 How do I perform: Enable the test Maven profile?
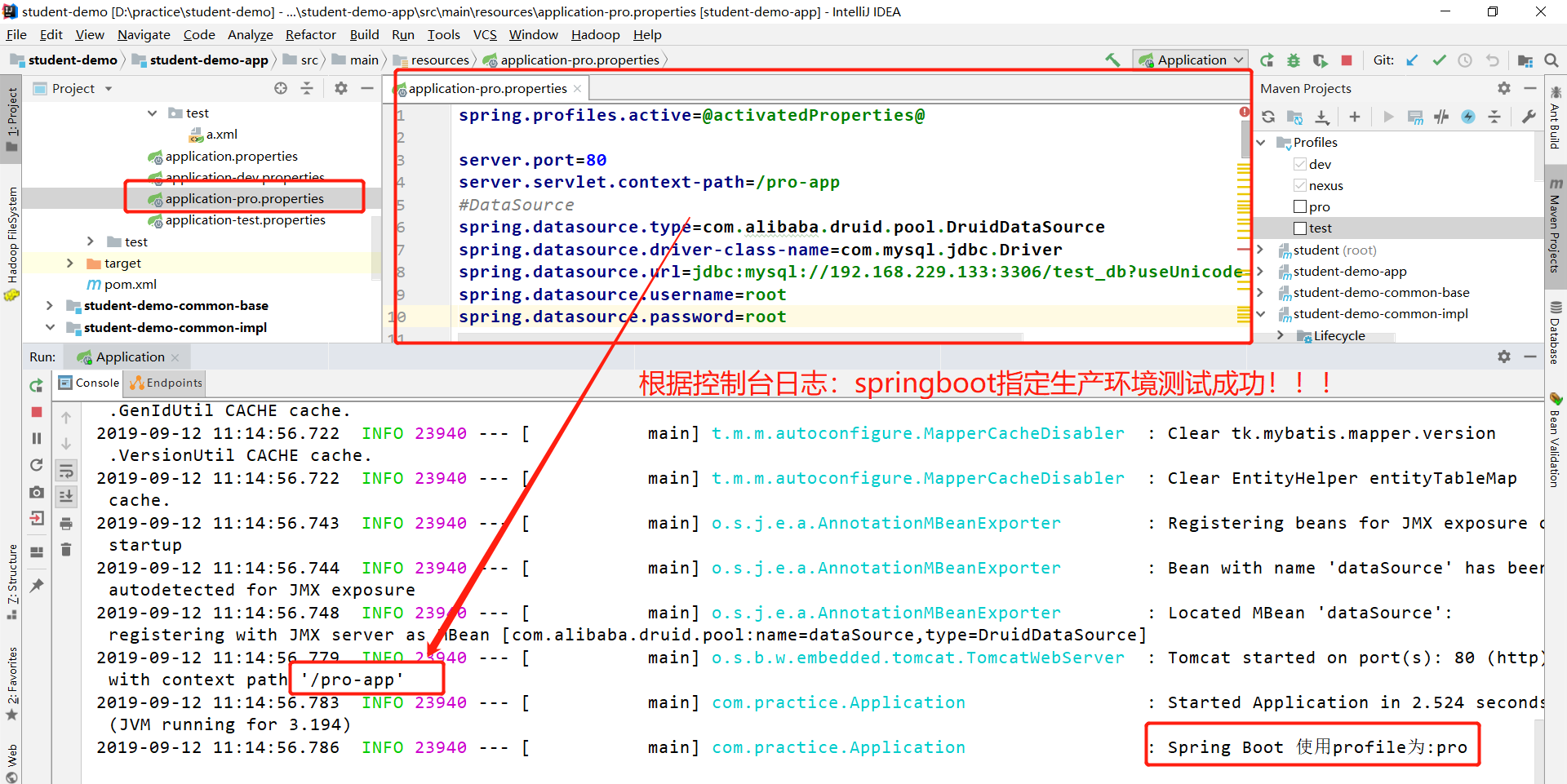click(1300, 228)
